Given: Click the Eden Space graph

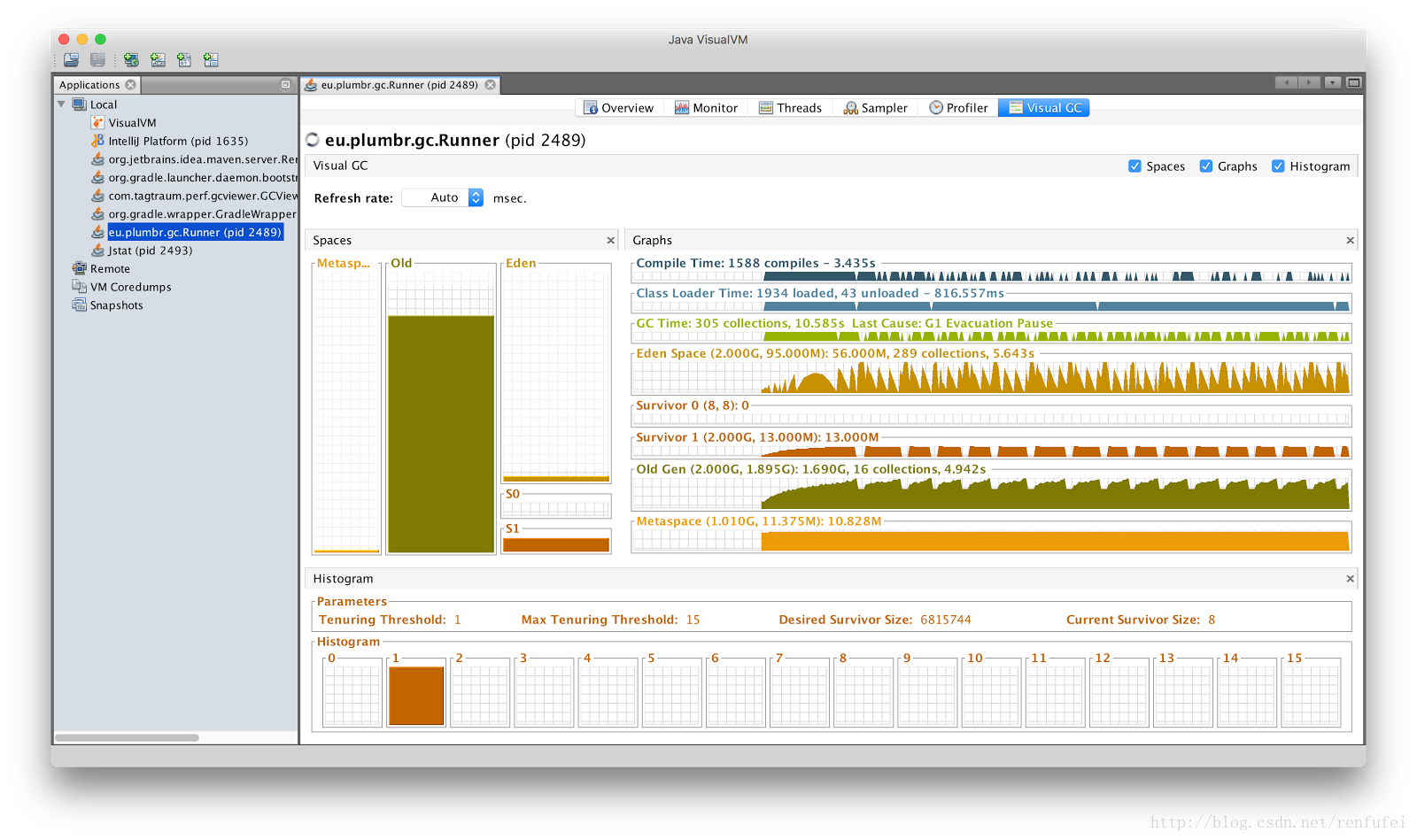Looking at the screenshot, I should click(x=991, y=375).
